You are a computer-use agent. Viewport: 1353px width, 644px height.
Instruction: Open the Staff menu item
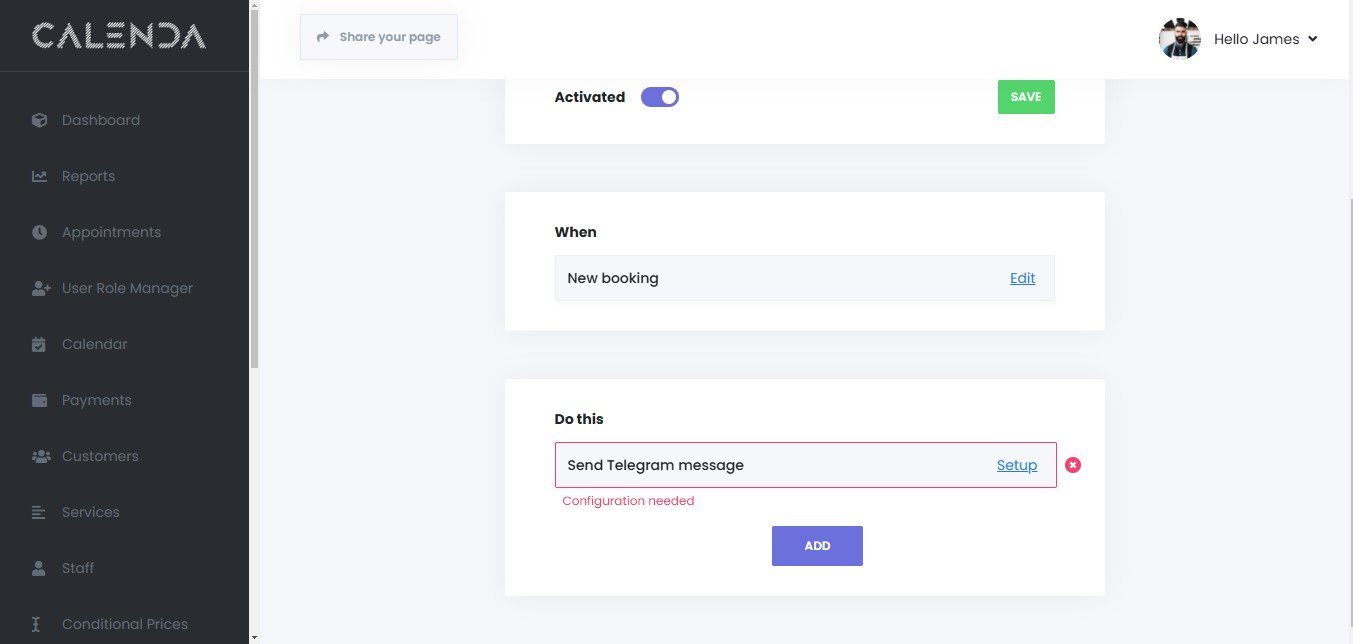coord(78,568)
